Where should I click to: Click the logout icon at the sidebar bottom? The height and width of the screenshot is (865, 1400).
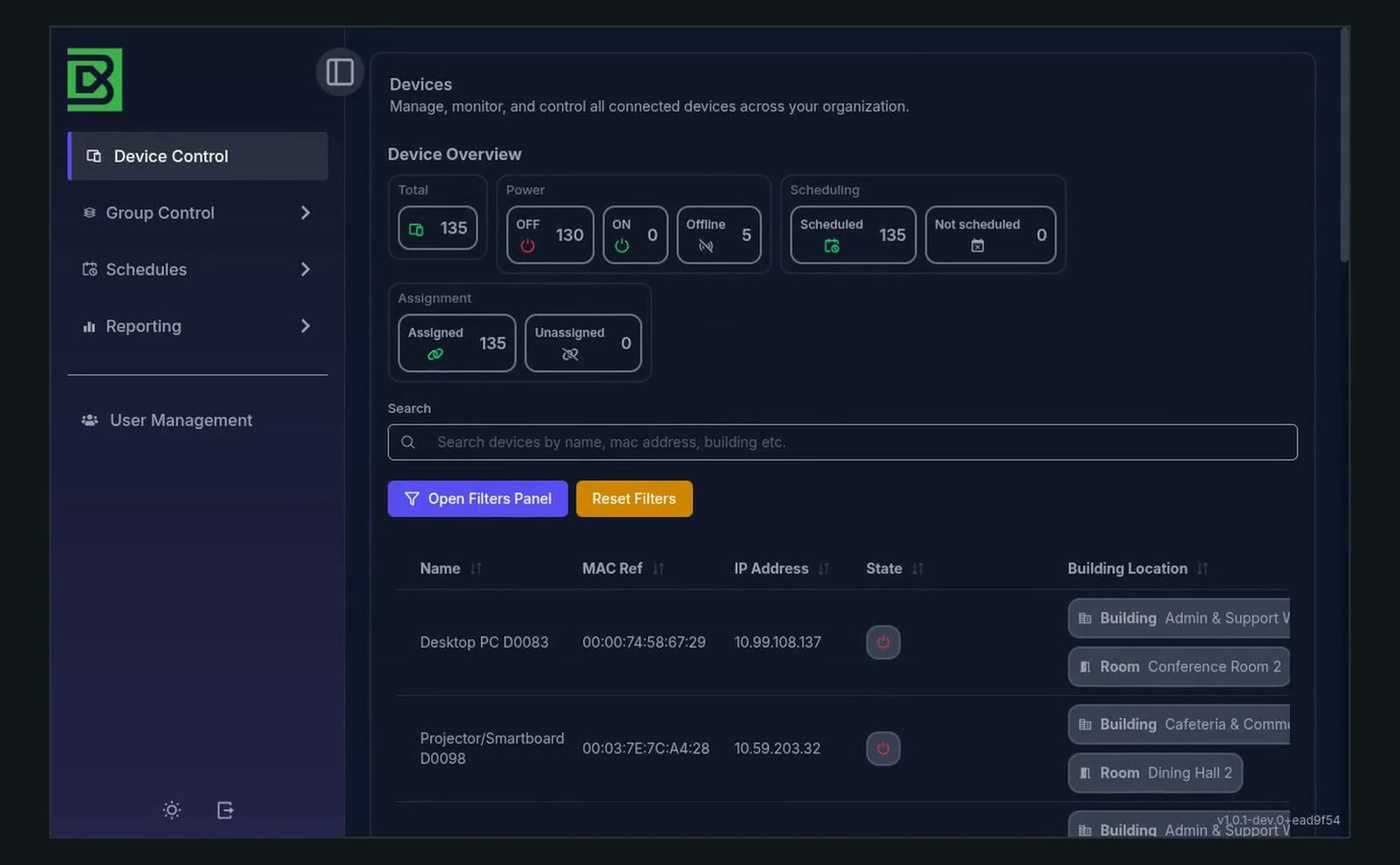[x=225, y=810]
